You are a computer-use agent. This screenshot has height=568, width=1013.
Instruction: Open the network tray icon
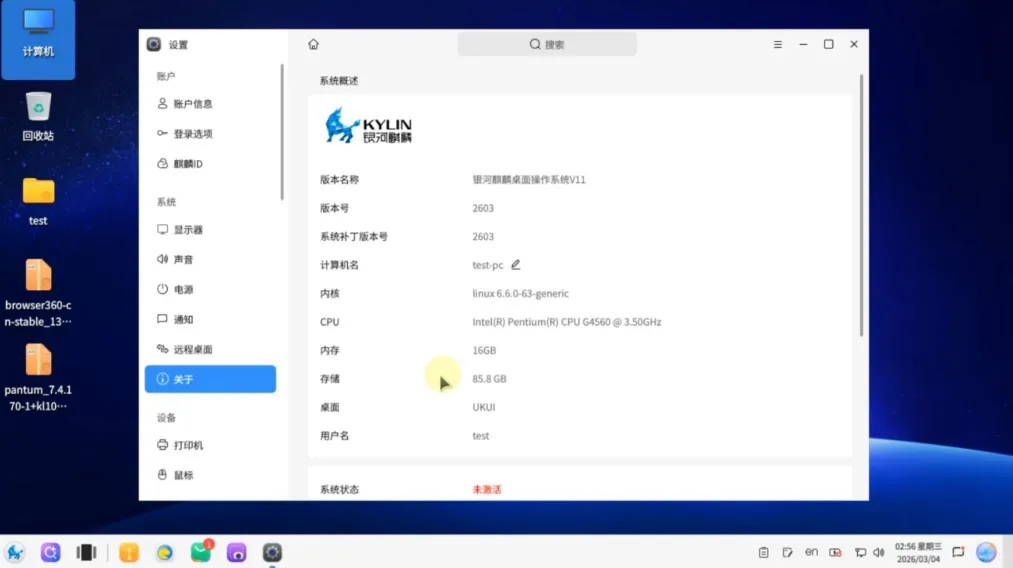(x=861, y=552)
